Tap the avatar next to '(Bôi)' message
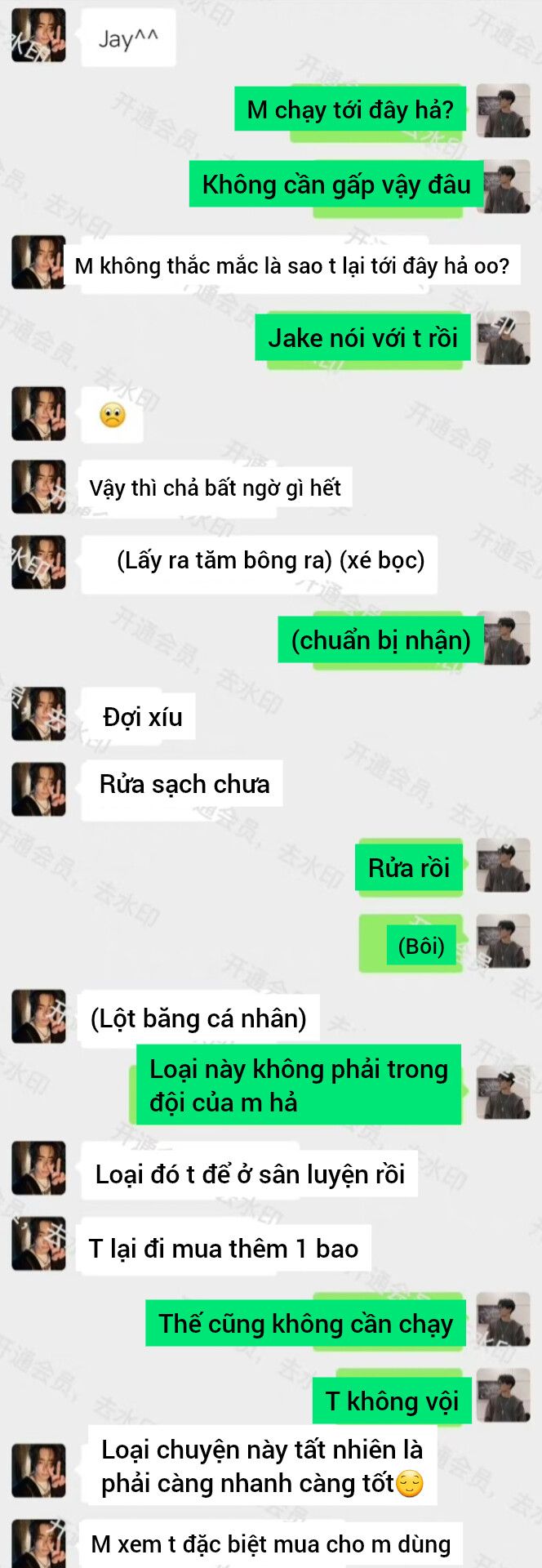 pos(504,941)
